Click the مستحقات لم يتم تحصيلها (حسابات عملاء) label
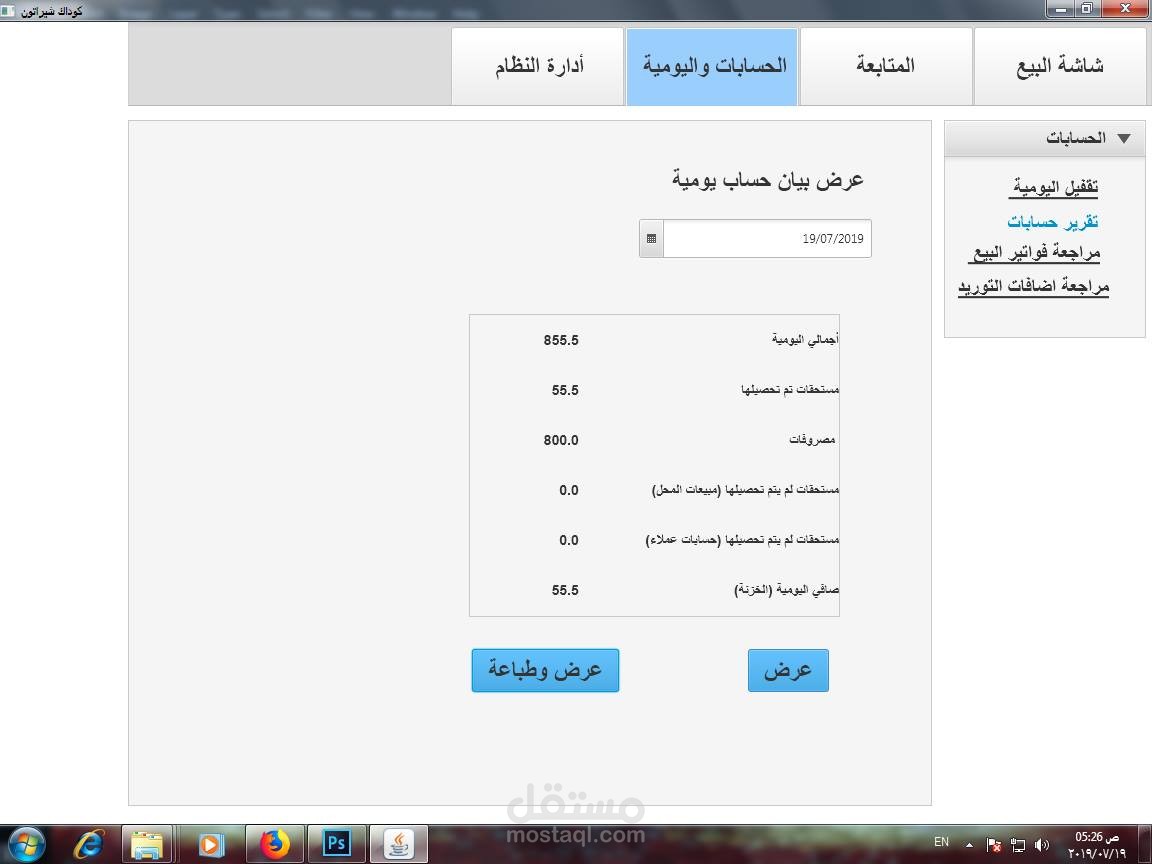 tap(742, 540)
